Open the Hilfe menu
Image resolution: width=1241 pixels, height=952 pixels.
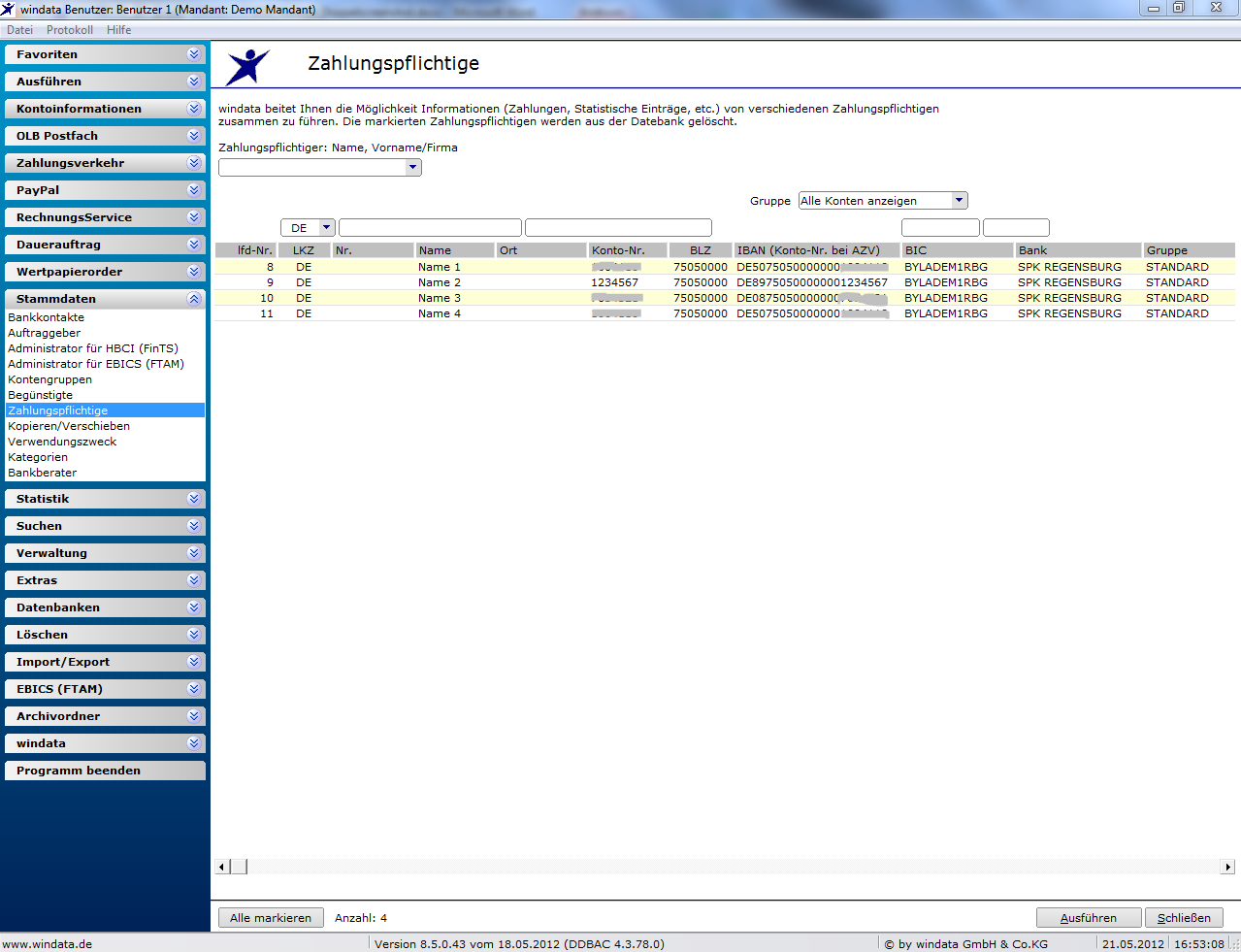click(119, 30)
